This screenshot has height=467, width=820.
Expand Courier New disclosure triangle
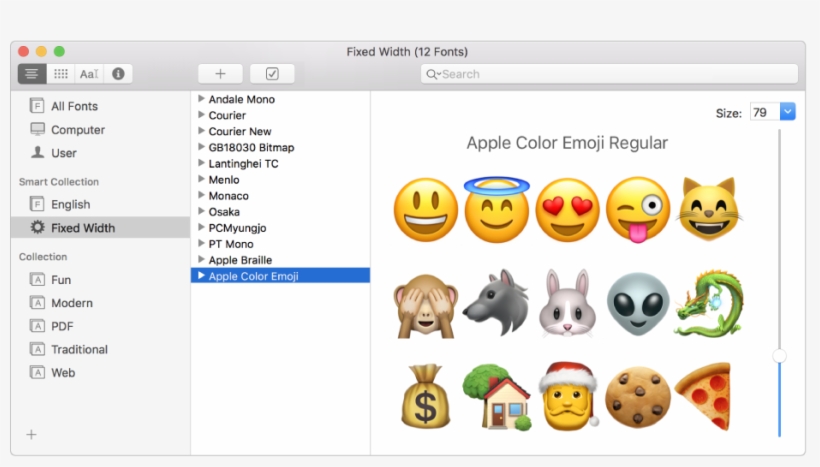pos(201,131)
